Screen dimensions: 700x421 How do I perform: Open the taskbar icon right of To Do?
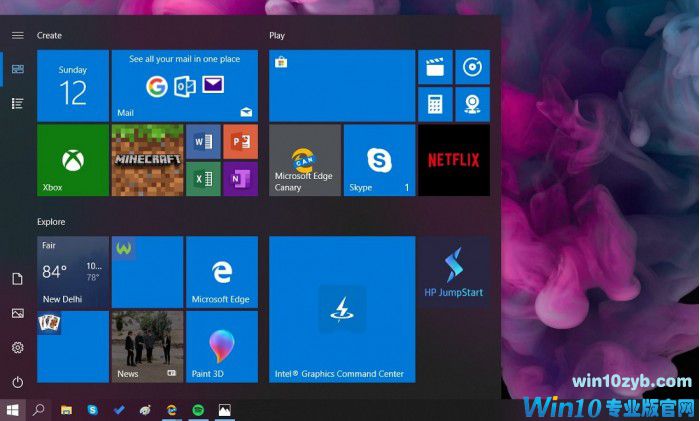tap(145, 410)
